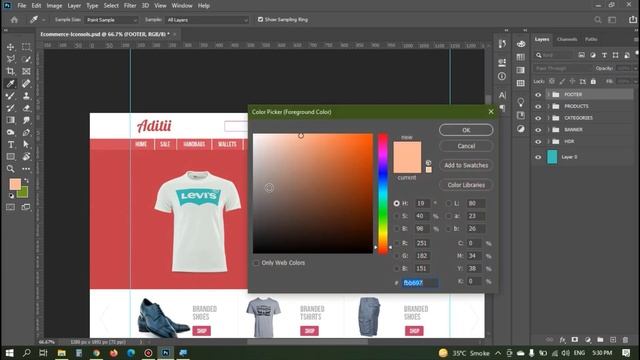Click the vertical hue spectrum slider
Image resolution: width=640 pixels, height=360 pixels.
(383, 193)
